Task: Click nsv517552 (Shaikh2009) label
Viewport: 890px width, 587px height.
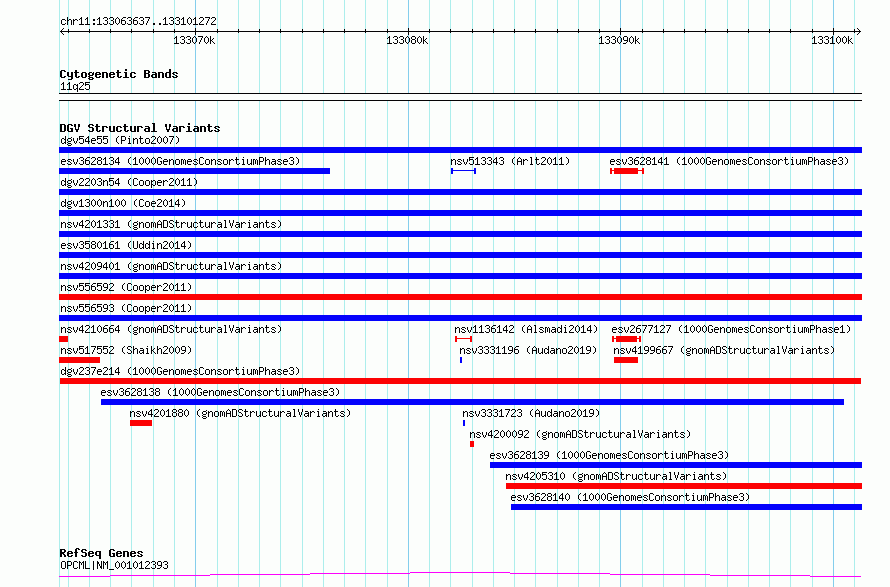Action: pyautogui.click(x=126, y=350)
